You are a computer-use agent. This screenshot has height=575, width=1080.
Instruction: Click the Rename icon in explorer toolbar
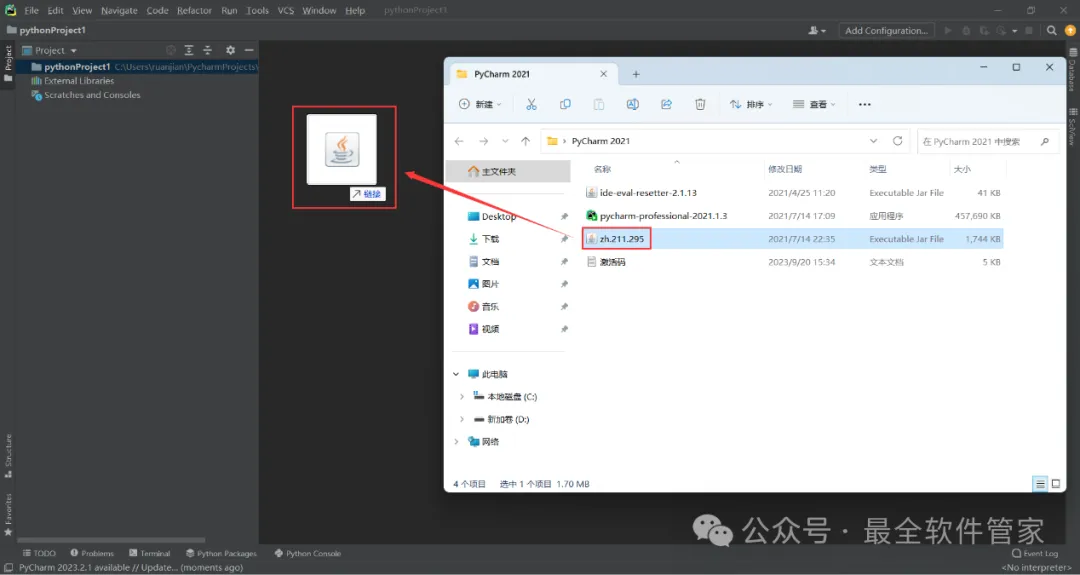point(632,104)
